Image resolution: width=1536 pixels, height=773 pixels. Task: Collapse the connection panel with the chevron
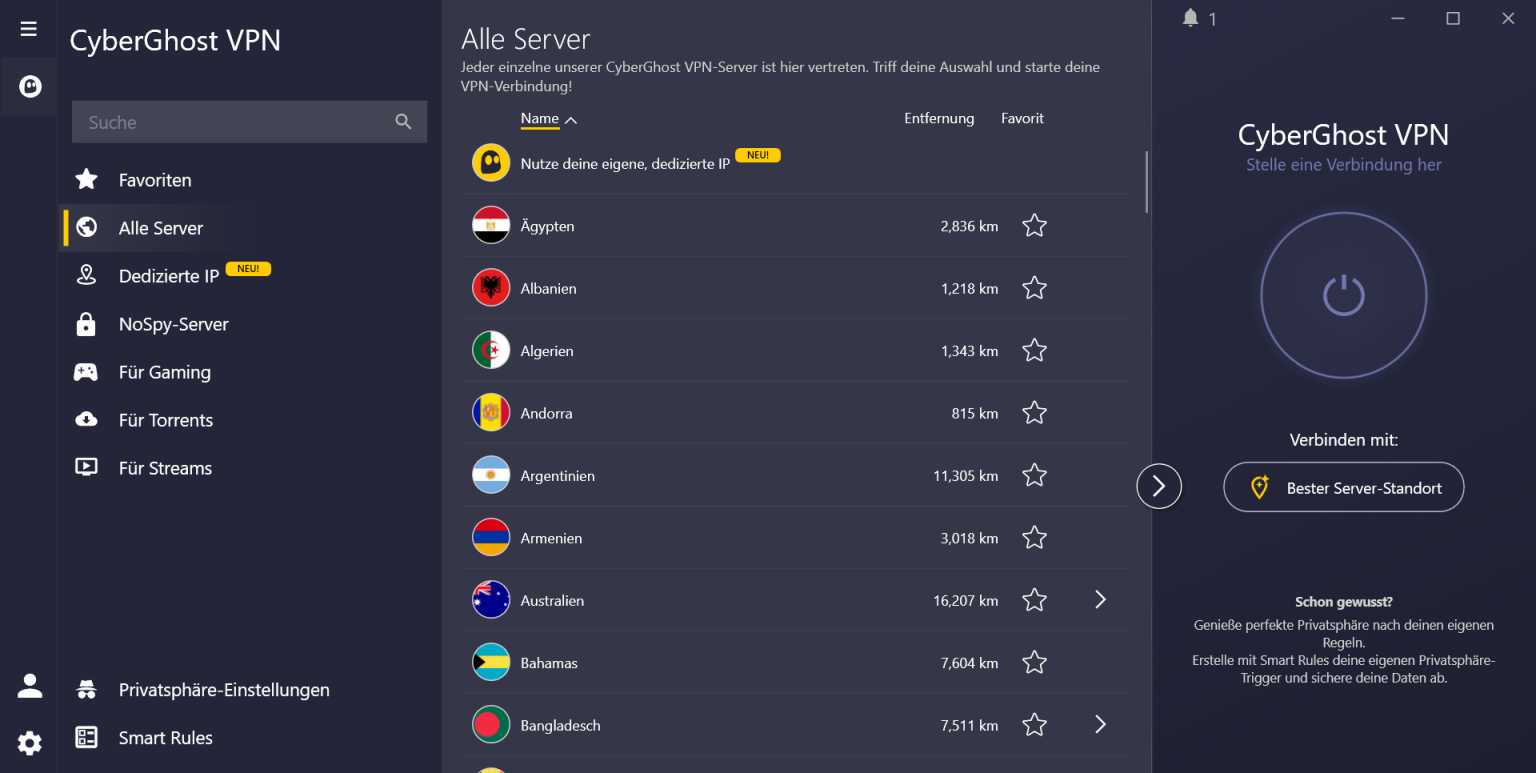pyautogui.click(x=1159, y=486)
